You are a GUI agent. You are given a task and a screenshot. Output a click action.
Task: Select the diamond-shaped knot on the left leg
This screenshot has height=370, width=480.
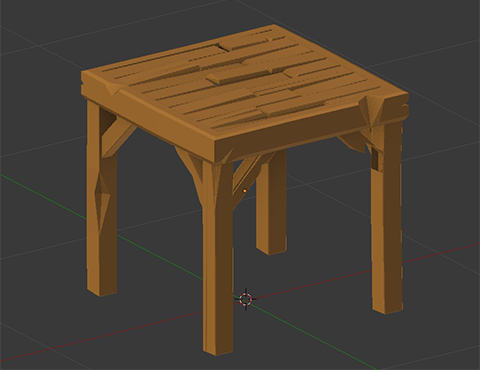[103, 202]
